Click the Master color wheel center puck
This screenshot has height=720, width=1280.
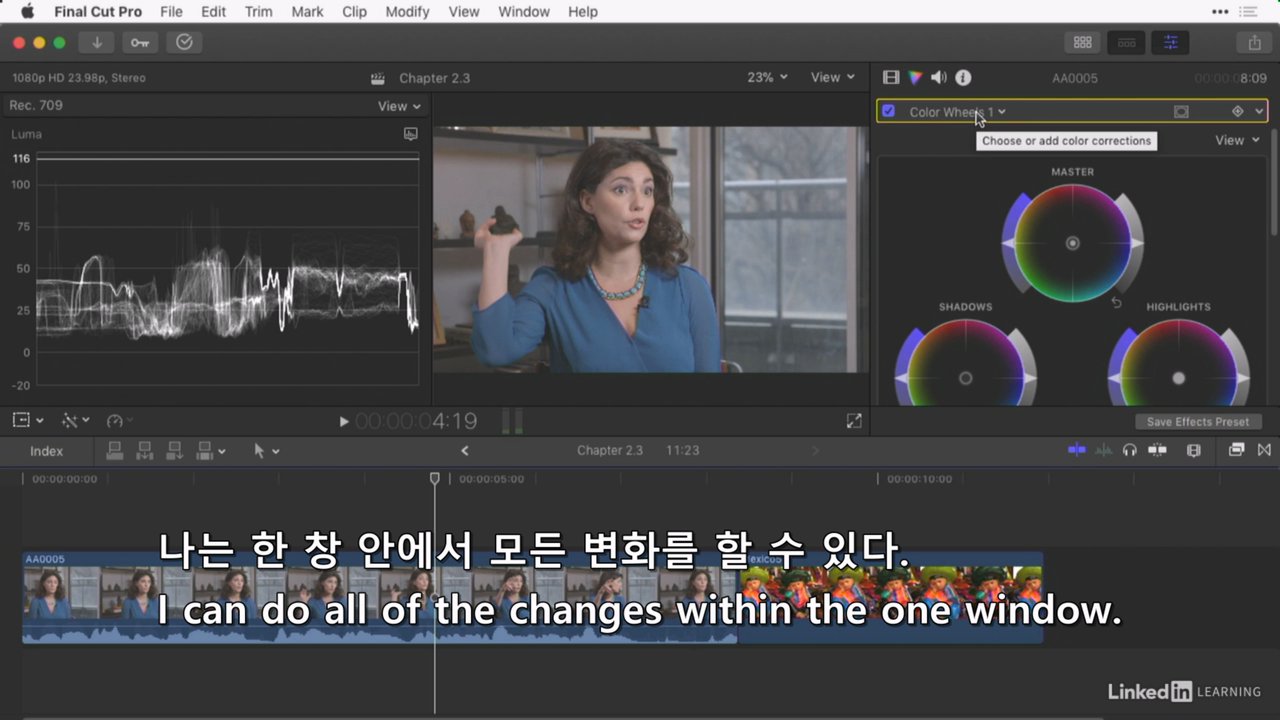pos(1072,243)
